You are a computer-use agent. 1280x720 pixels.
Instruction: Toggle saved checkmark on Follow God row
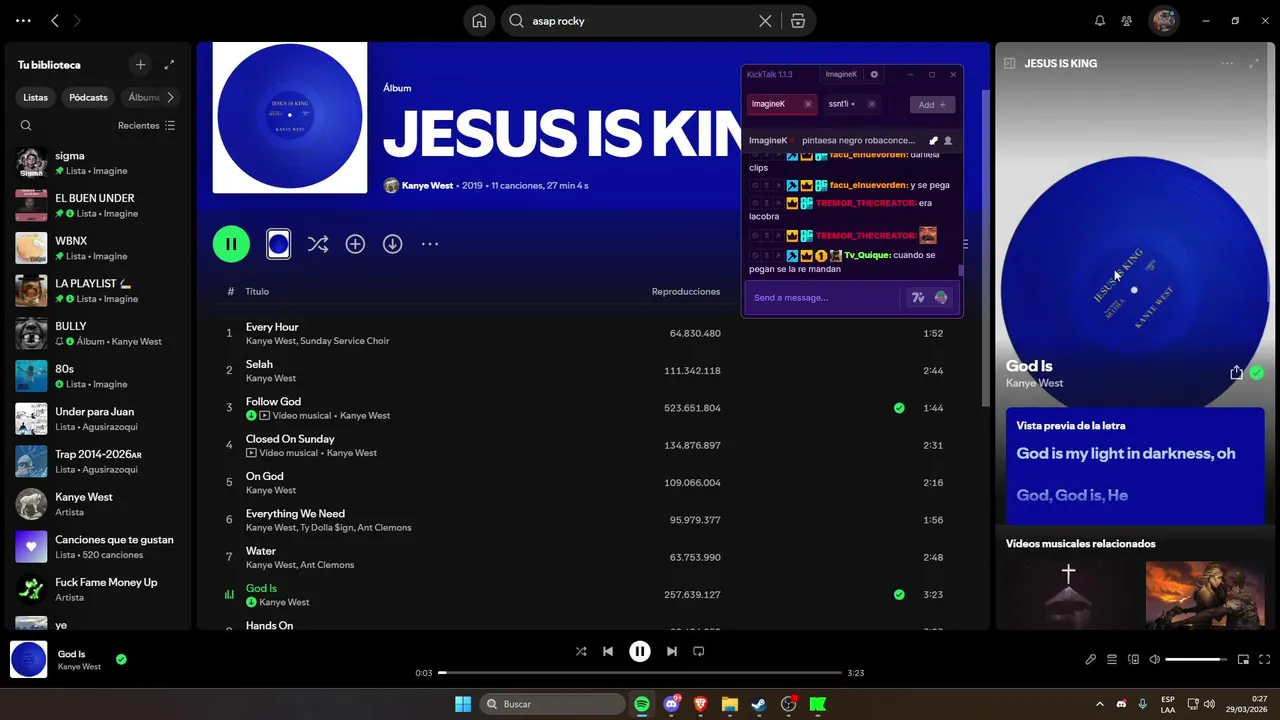coord(899,408)
